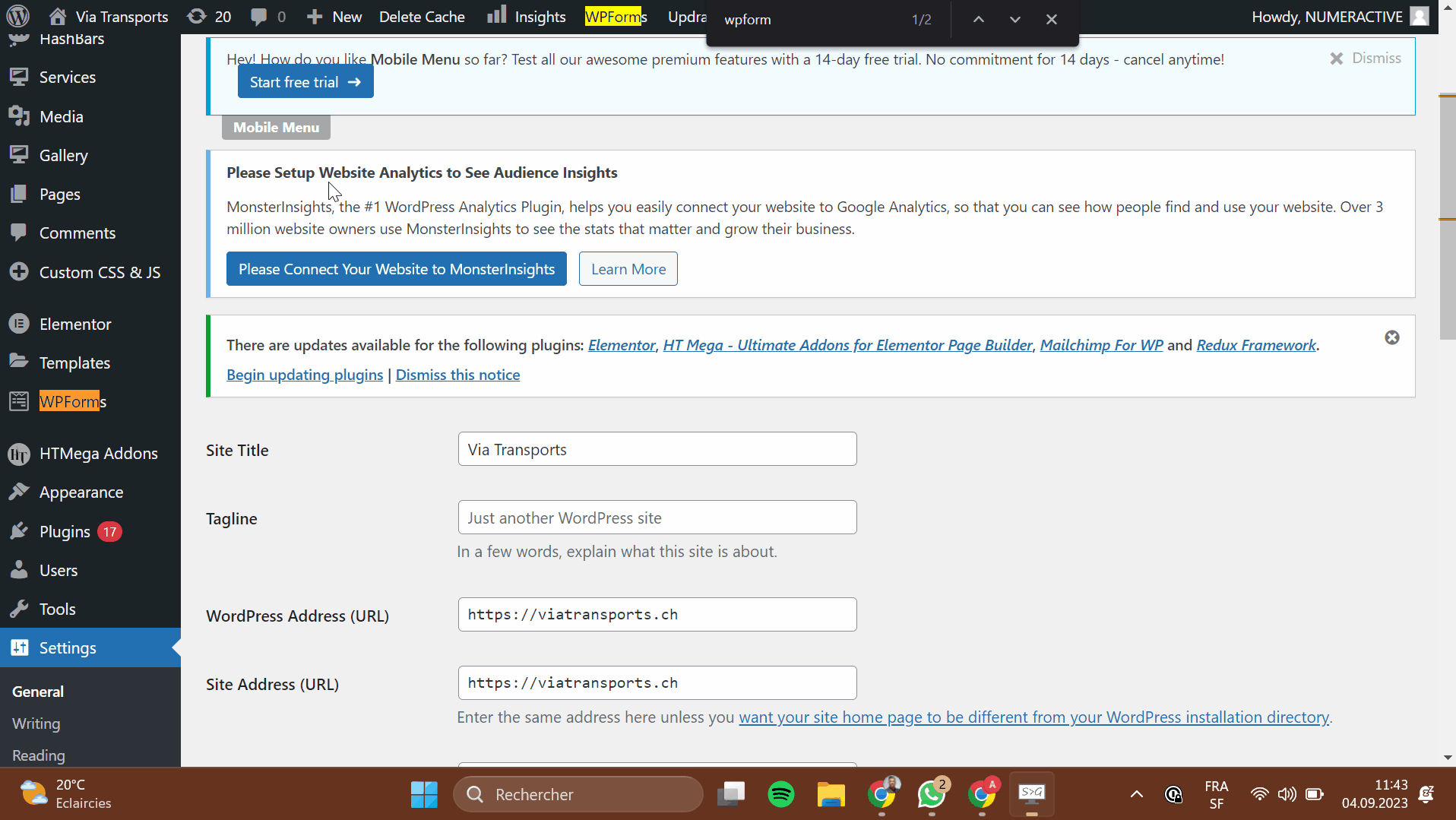Open the Mailchimp For WP link
Image resolution: width=1456 pixels, height=820 pixels.
point(1101,345)
